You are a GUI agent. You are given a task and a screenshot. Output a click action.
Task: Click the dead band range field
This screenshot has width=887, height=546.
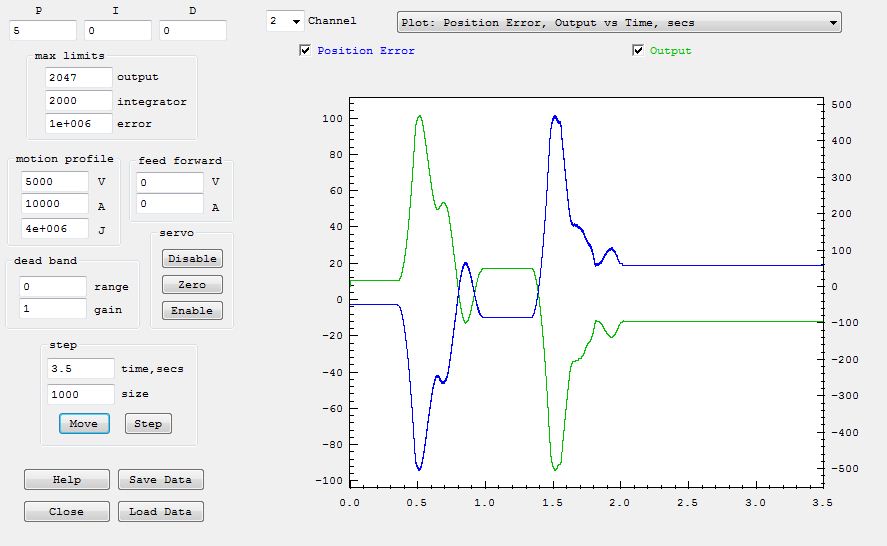53,287
